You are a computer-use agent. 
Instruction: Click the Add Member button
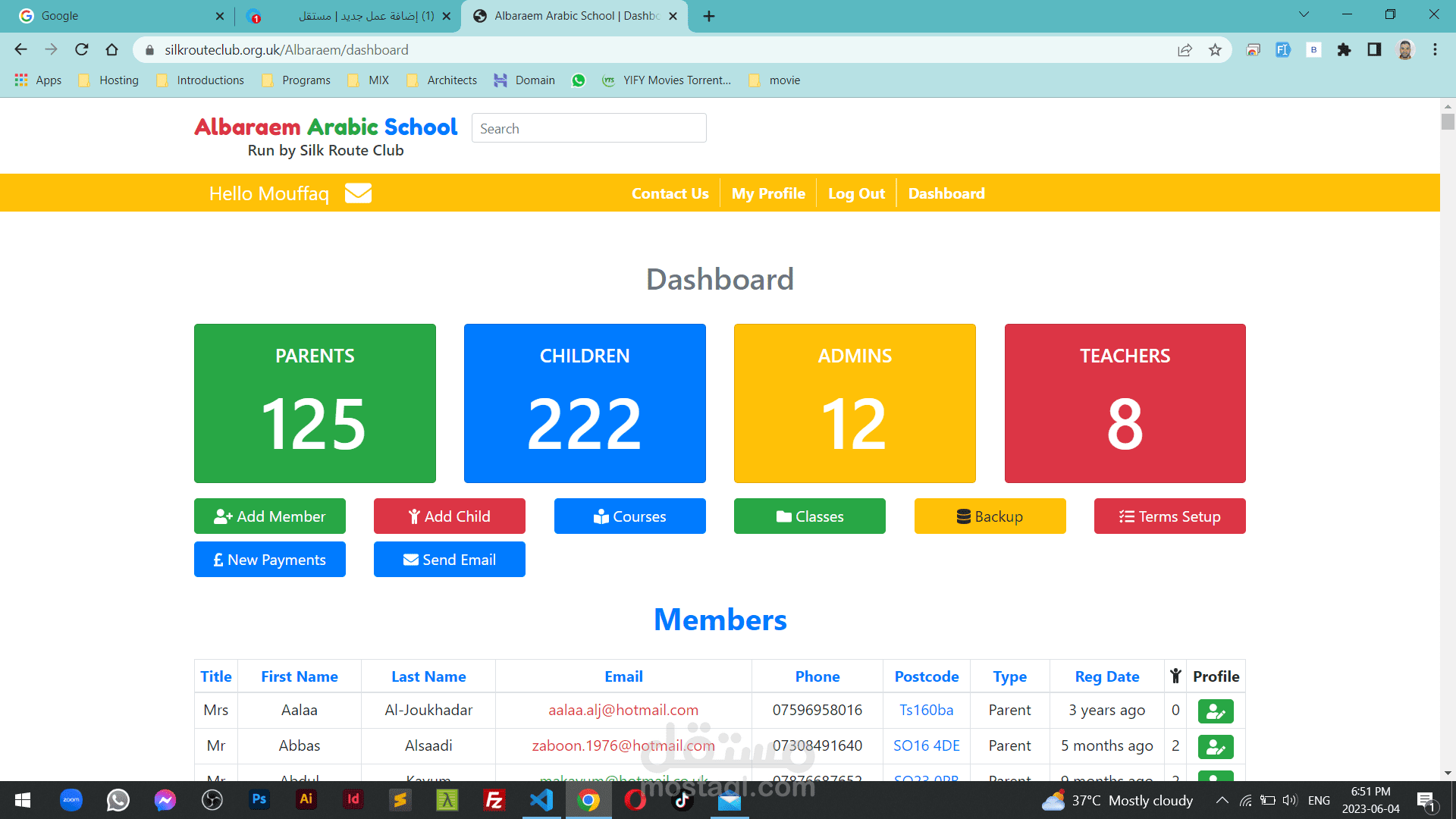point(270,516)
